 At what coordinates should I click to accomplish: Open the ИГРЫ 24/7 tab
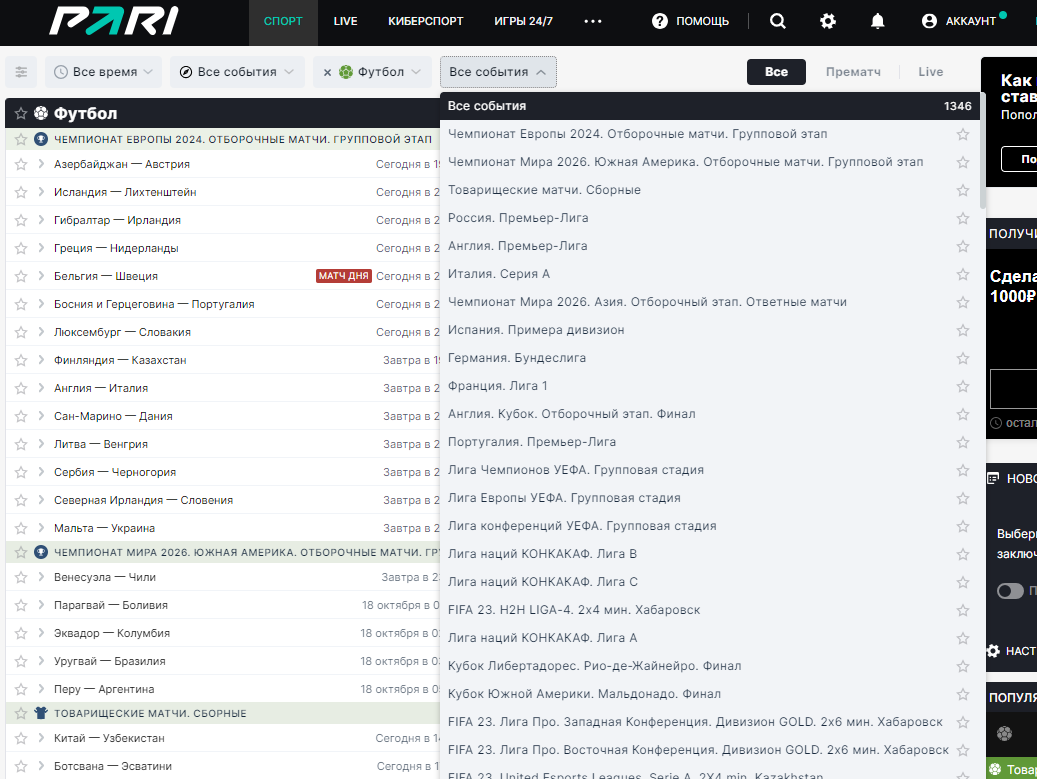tap(523, 21)
